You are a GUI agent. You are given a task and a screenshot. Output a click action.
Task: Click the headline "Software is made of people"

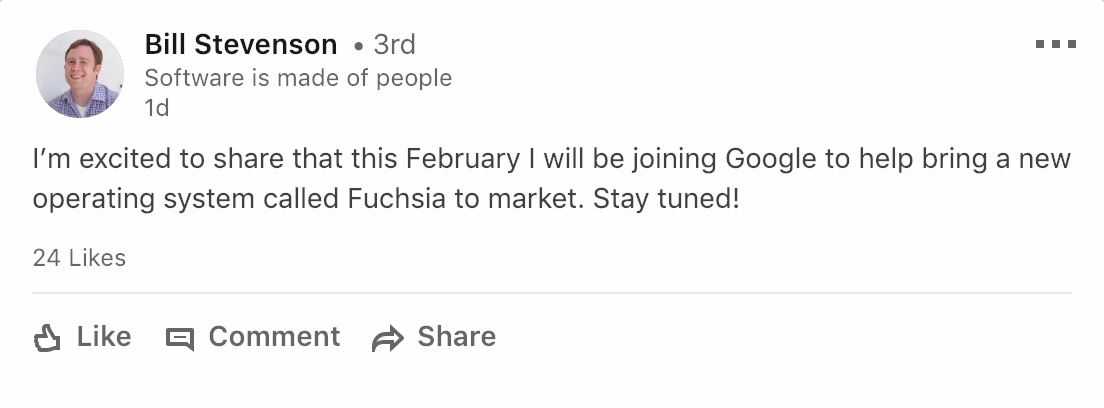tap(298, 78)
